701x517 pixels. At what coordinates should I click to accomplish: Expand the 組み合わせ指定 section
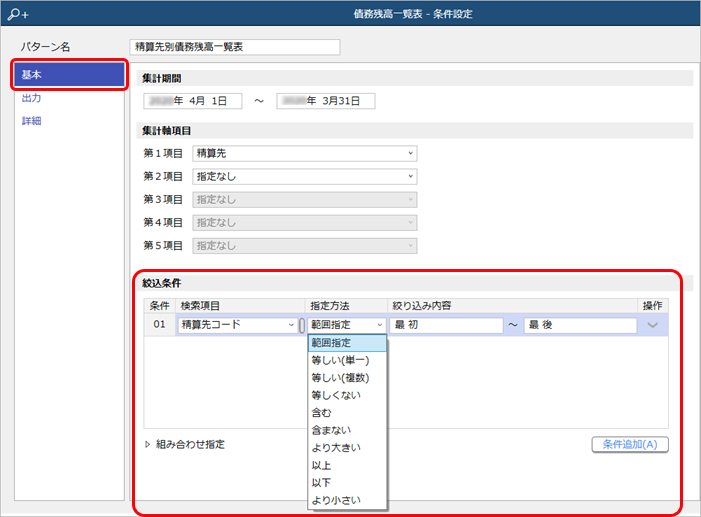(185, 445)
